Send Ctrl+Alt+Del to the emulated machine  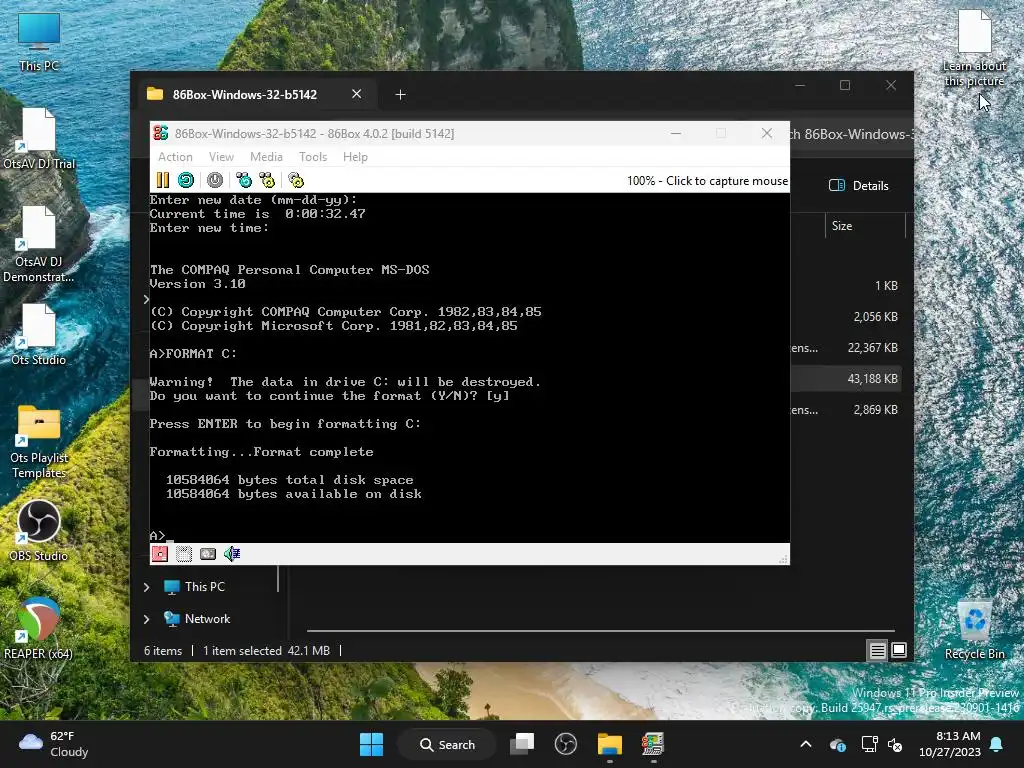point(244,180)
